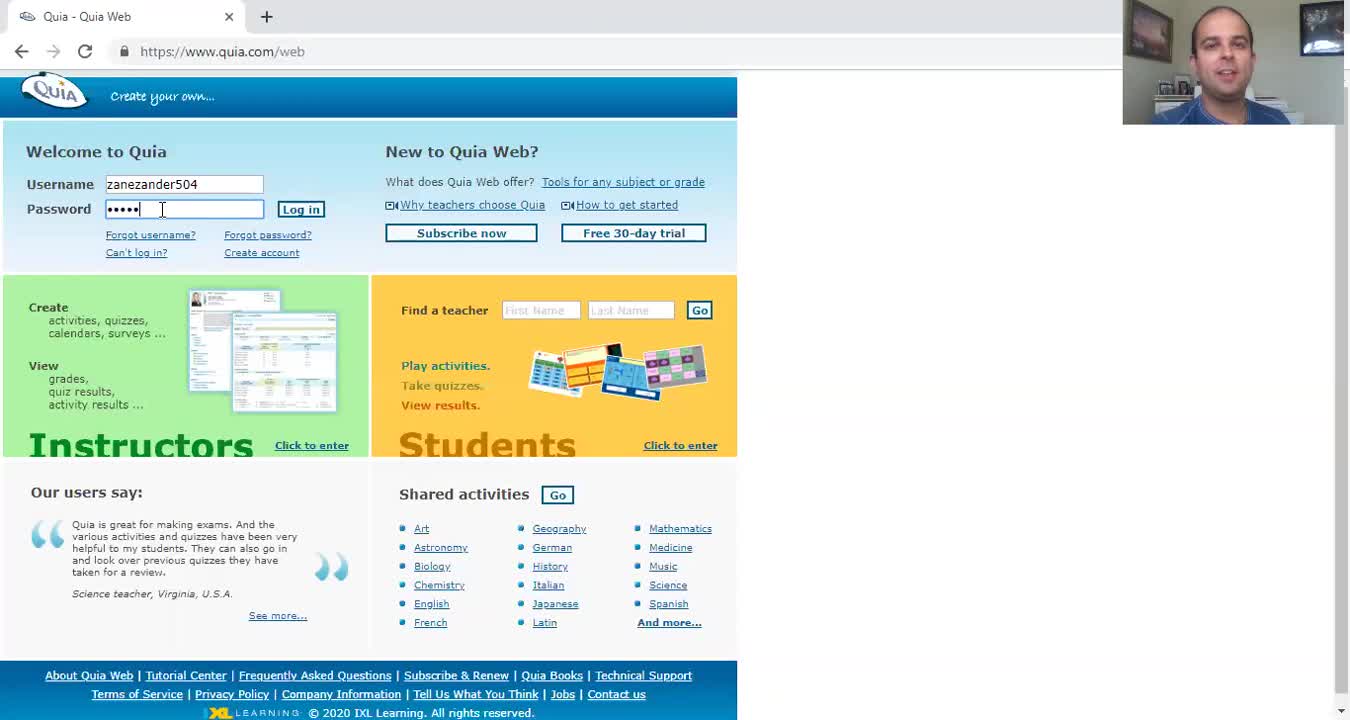This screenshot has width=1350, height=720.
Task: Open Italian shared activities
Action: point(548,586)
